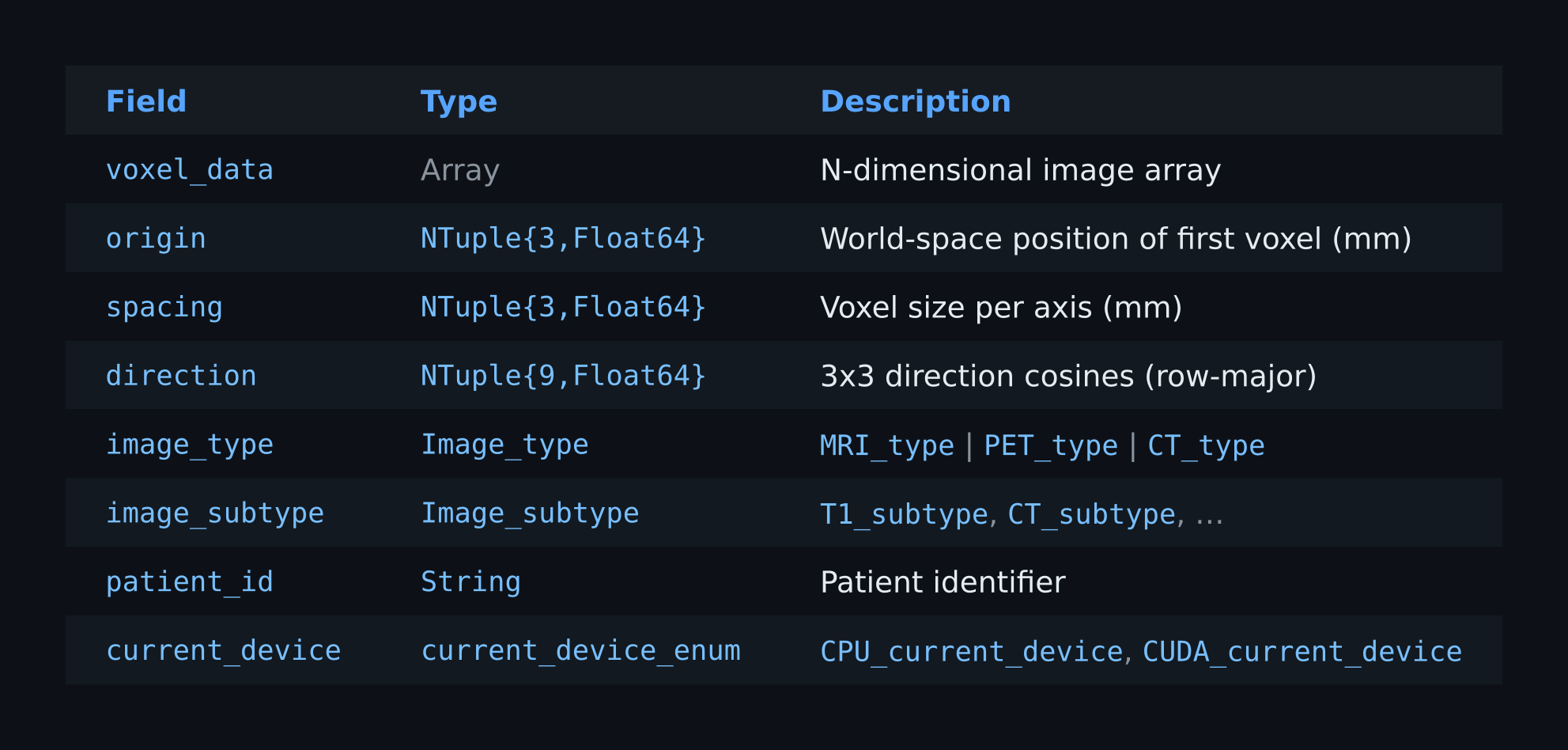
Task: Click the patient_id field name
Action: (x=190, y=582)
